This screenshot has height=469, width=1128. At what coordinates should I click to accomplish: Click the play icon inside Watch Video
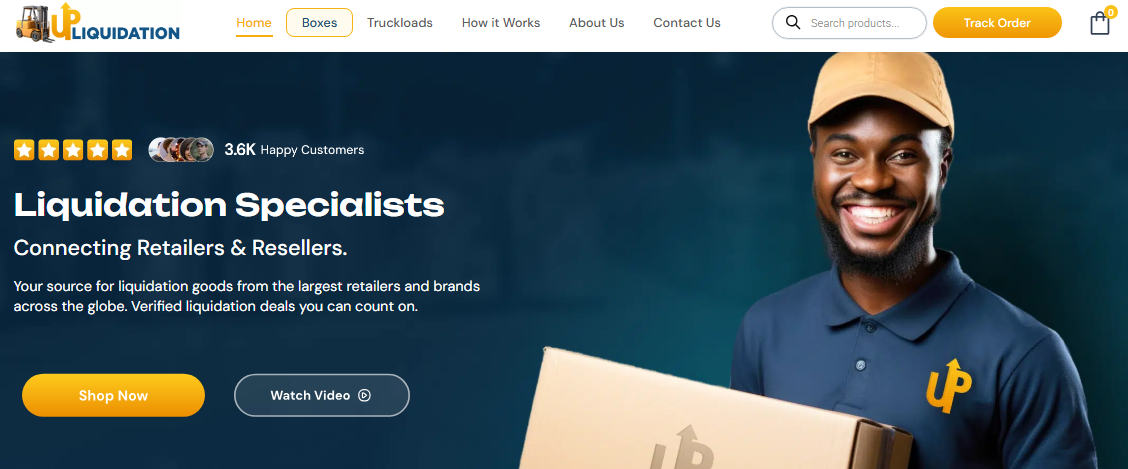tap(364, 395)
